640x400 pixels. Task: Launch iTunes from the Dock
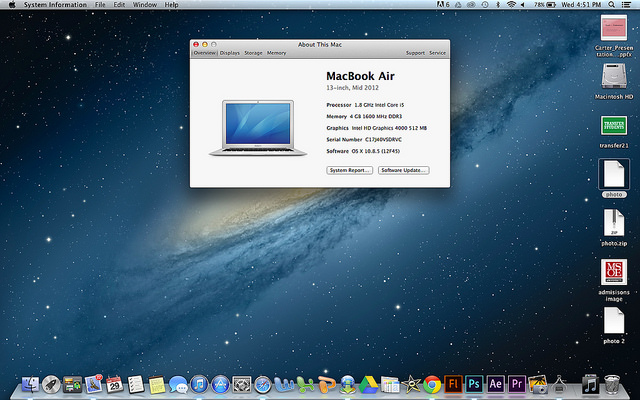(x=199, y=384)
